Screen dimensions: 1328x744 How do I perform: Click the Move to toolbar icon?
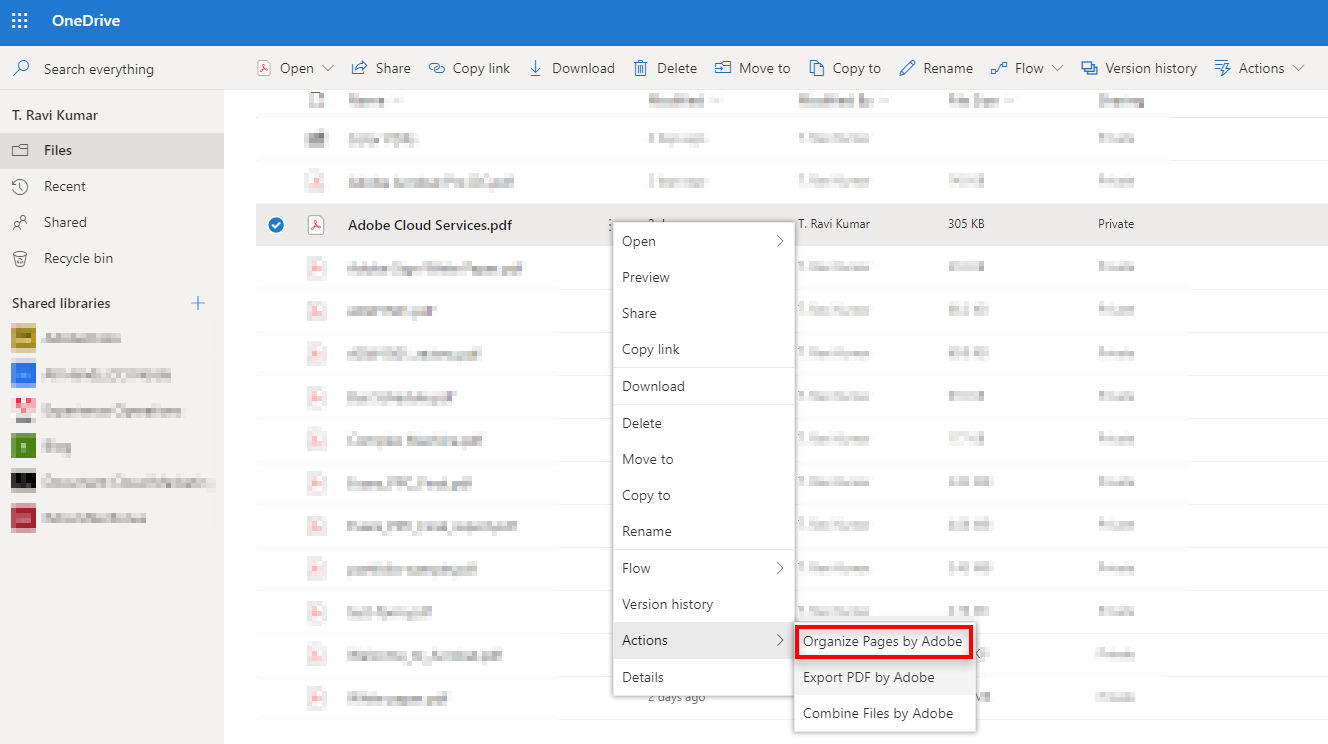click(723, 67)
